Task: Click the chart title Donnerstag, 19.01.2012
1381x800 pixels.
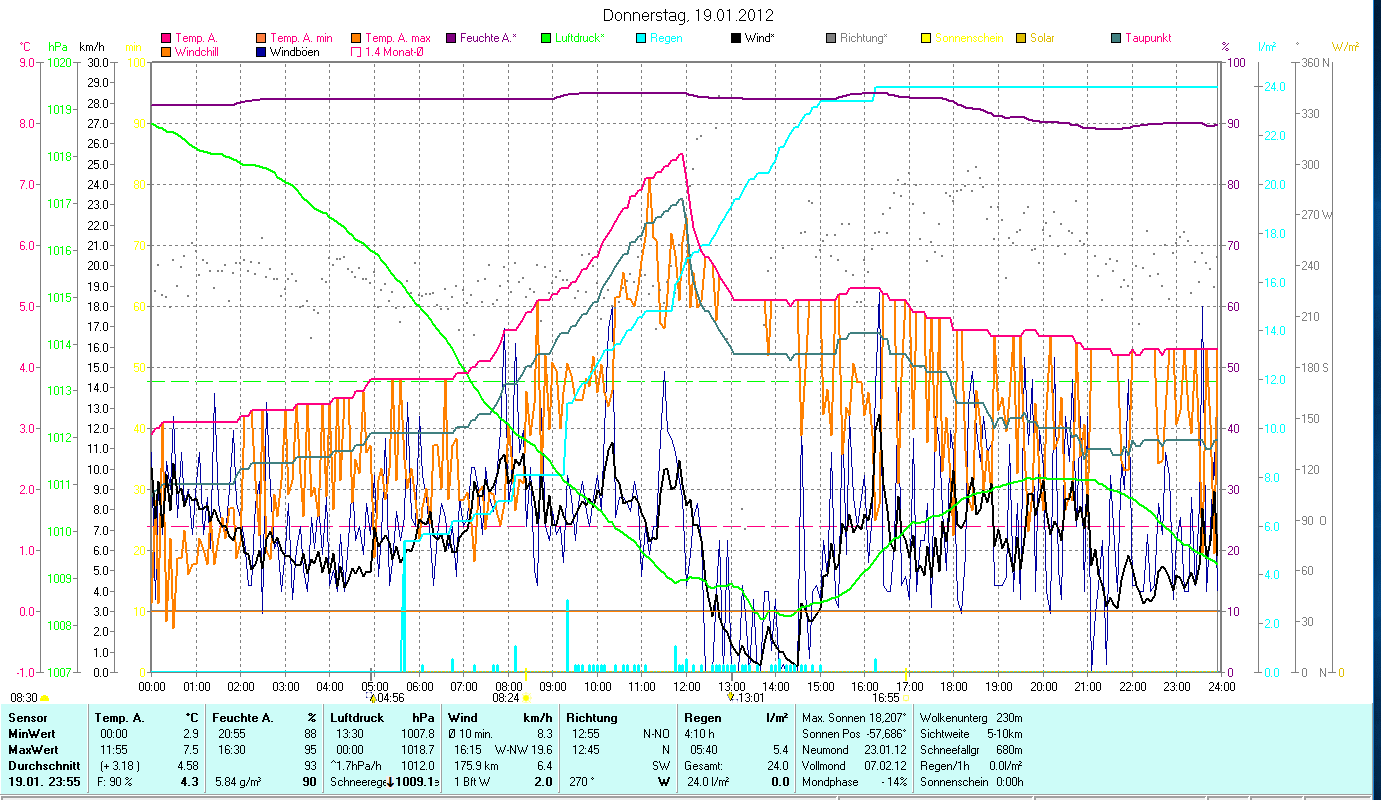Action: pos(689,15)
